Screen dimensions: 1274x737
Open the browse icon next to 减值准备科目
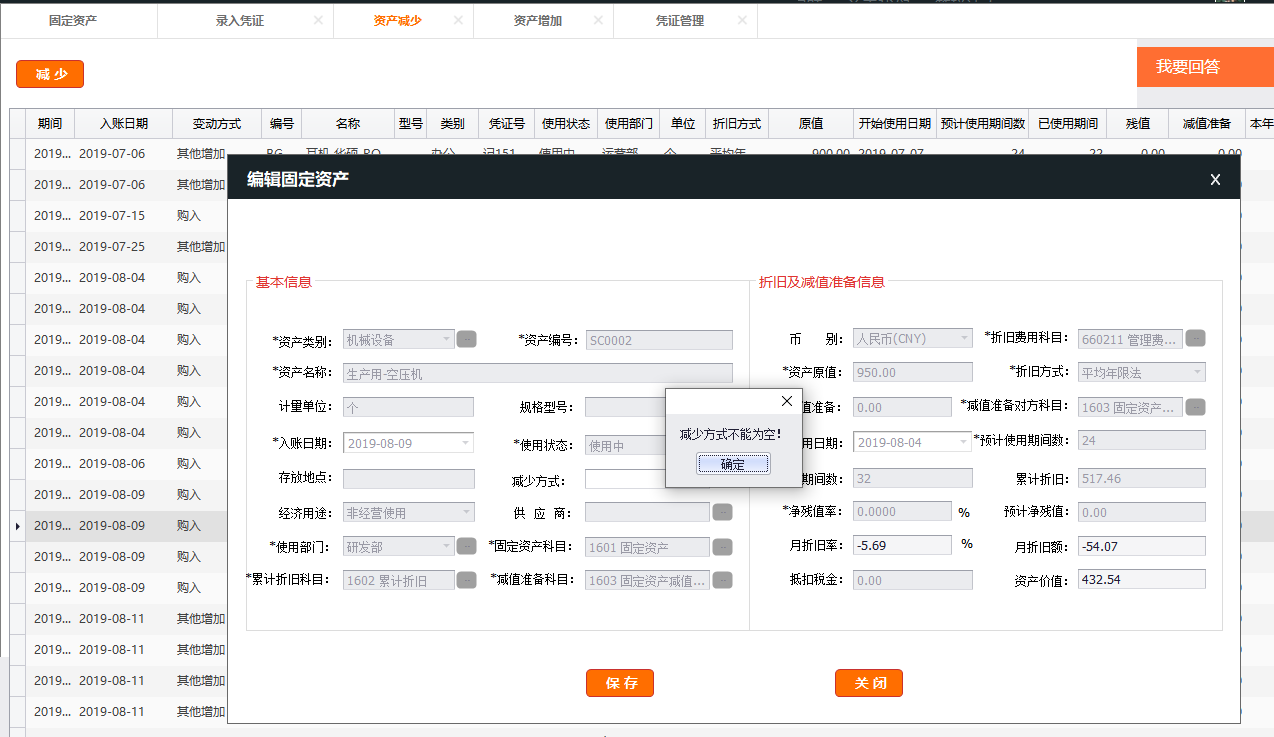[x=722, y=580]
